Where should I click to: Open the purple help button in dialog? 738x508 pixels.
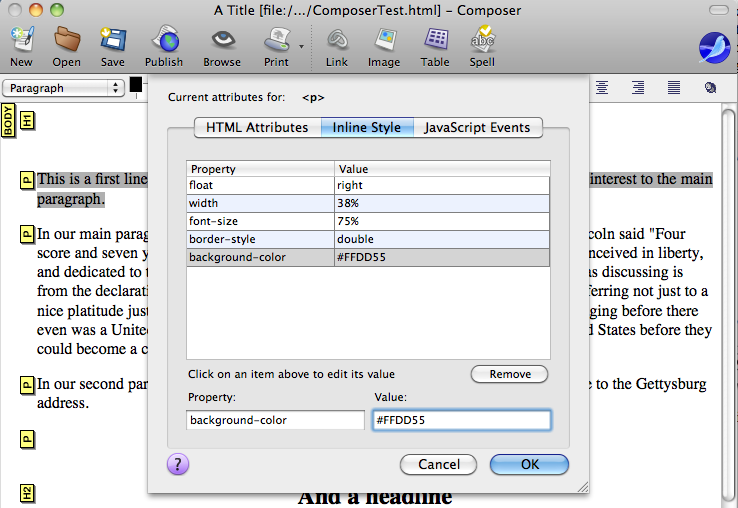click(178, 464)
